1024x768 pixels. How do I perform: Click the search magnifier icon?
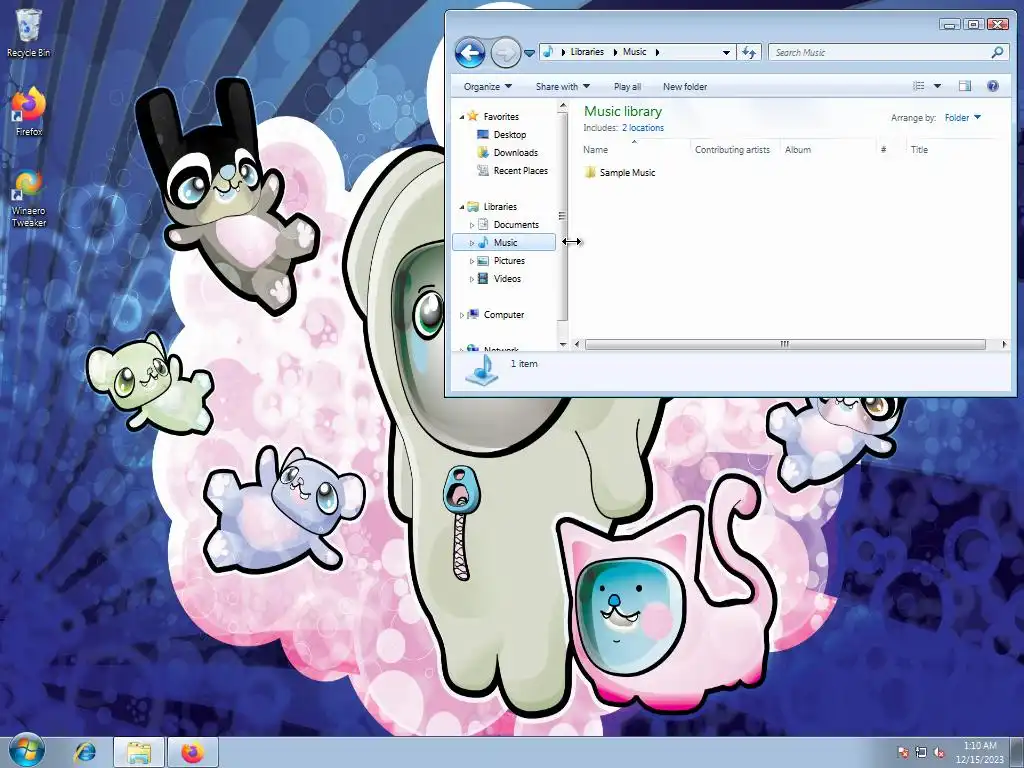point(997,52)
